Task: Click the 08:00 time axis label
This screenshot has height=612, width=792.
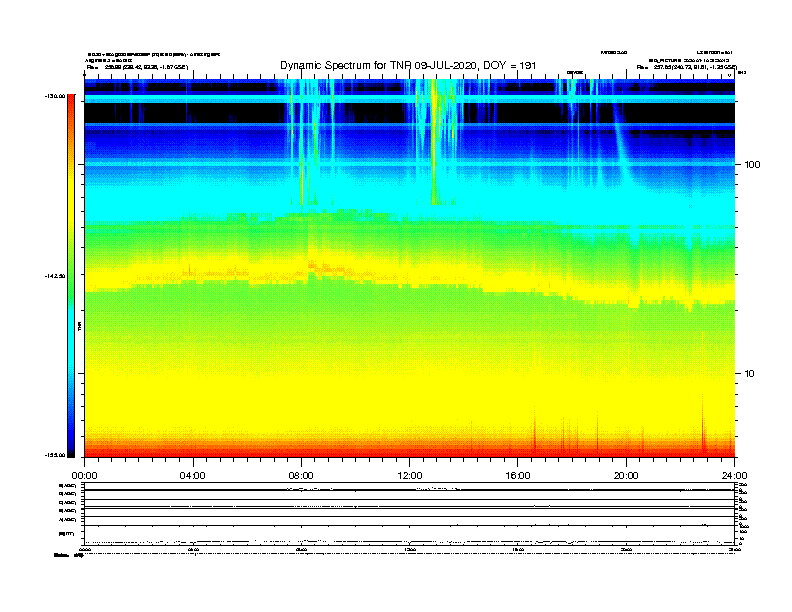Action: pyautogui.click(x=301, y=476)
